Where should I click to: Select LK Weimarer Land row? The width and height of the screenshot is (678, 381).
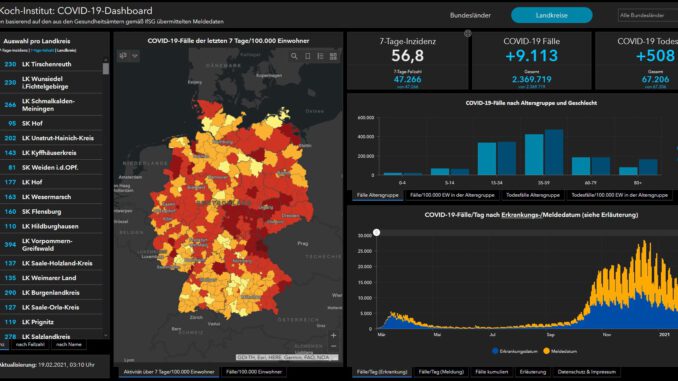[51, 278]
